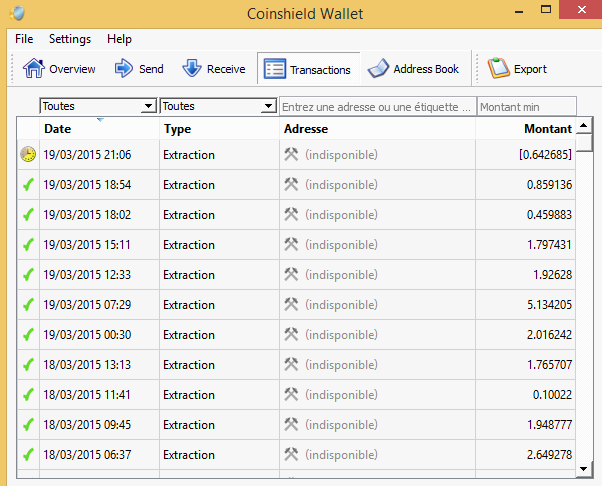Screen dimensions: 602x486
Task: Click the Montant min input field
Action: tap(527, 106)
